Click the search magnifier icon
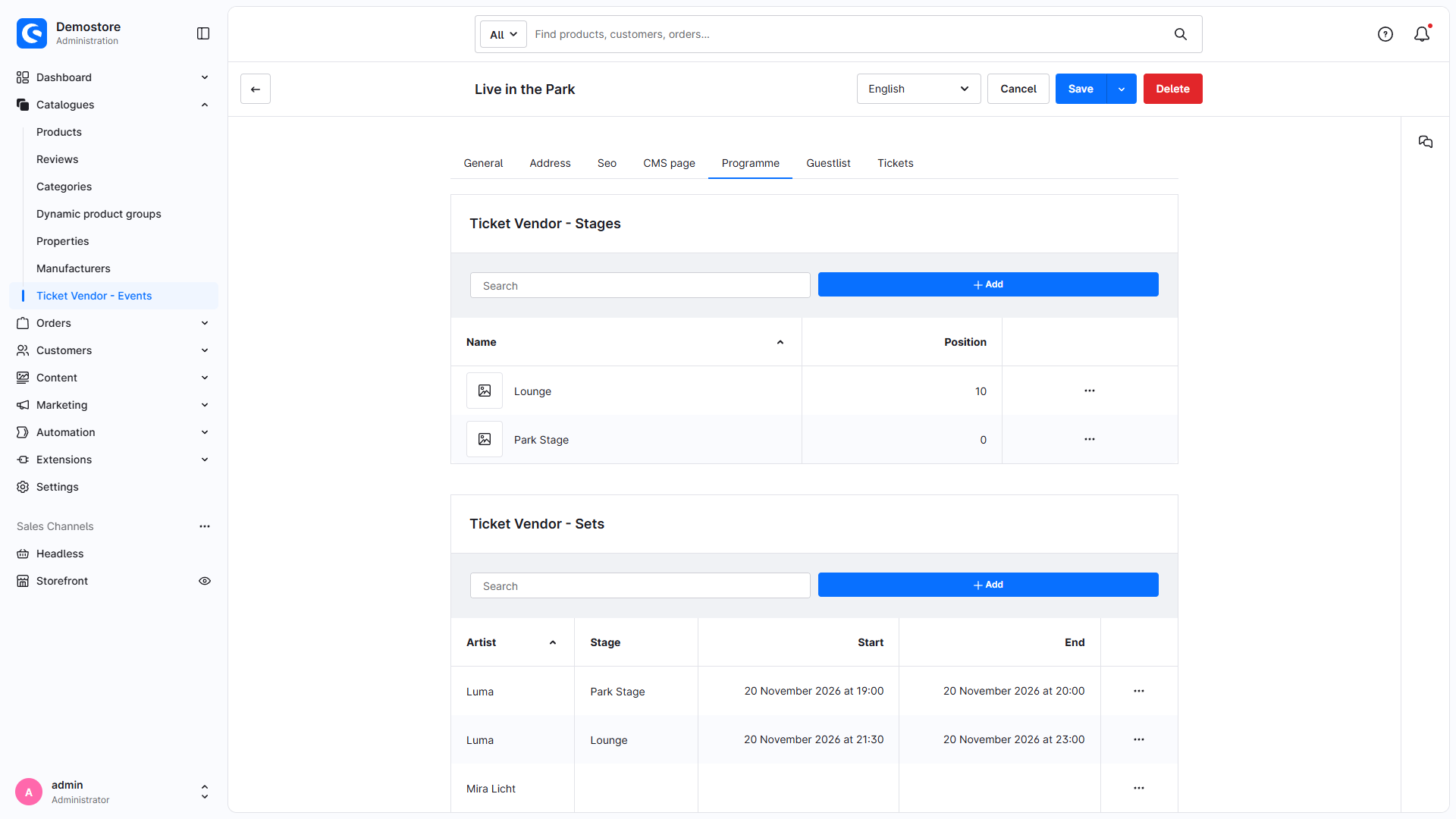 [x=1181, y=34]
